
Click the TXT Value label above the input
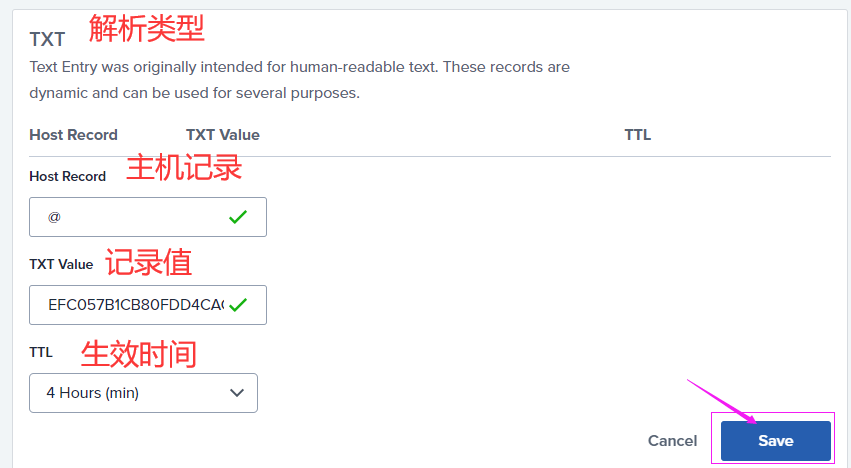61,264
